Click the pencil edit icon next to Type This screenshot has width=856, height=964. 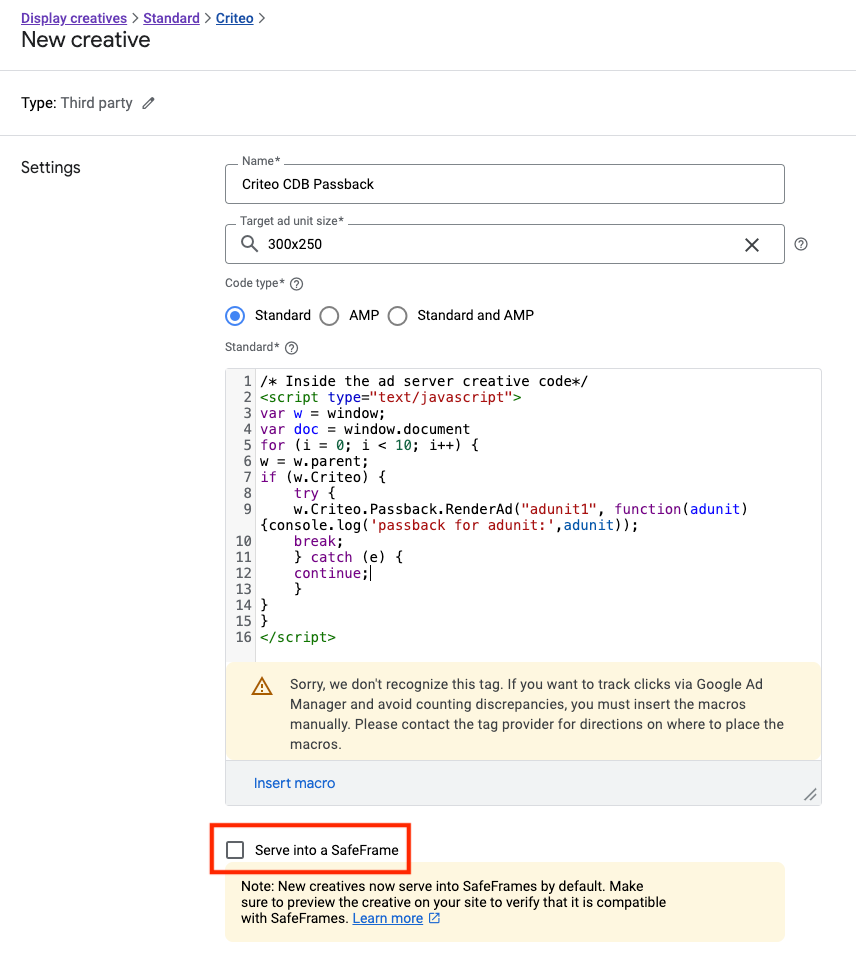coord(149,103)
